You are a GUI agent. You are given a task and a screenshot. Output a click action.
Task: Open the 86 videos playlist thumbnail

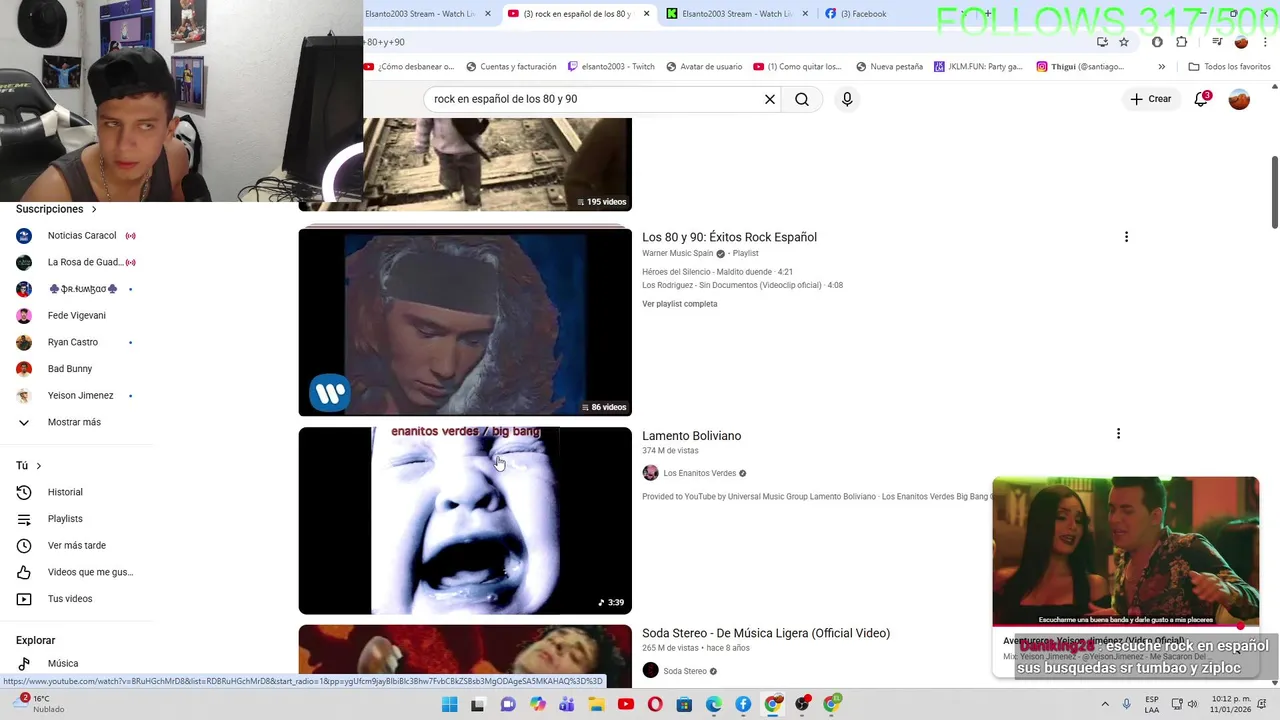[x=465, y=322]
